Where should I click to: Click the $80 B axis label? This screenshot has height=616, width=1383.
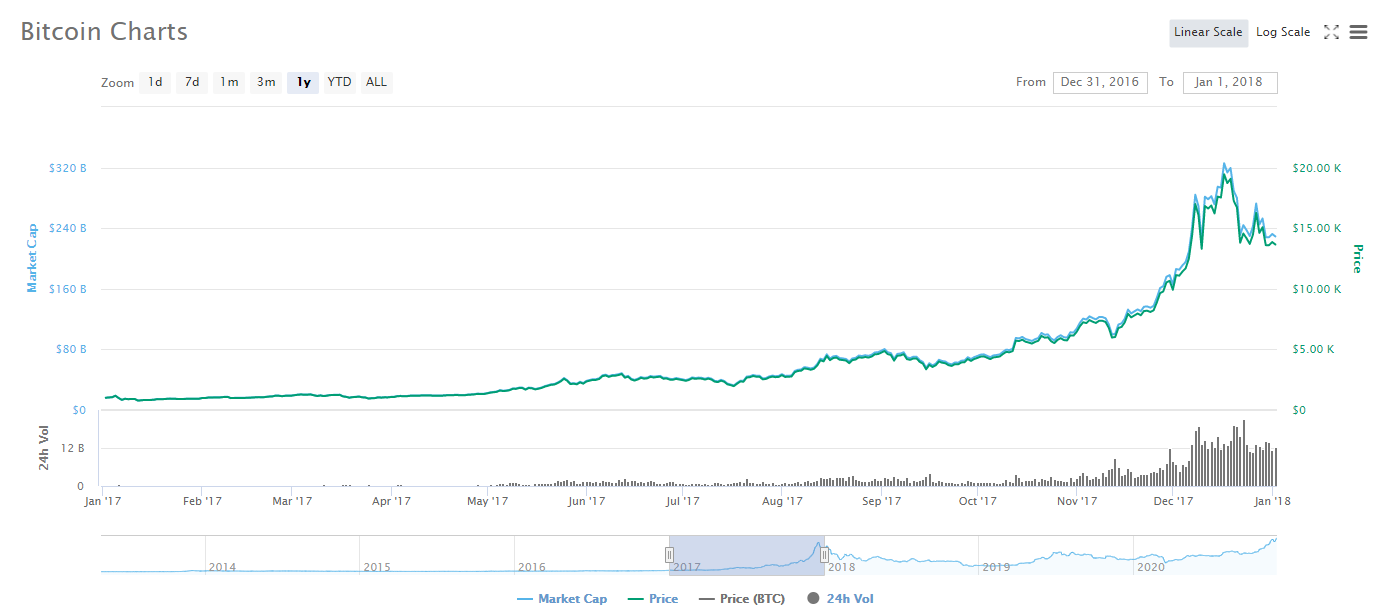point(71,350)
